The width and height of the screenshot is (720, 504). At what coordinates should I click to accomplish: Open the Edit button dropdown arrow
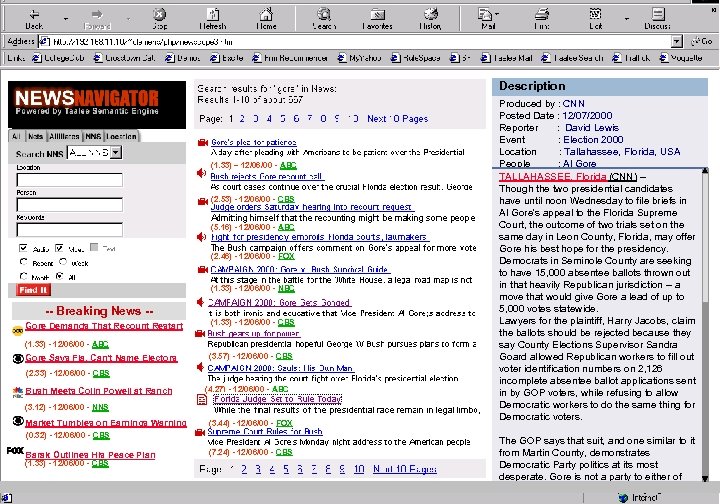pyautogui.click(x=627, y=19)
